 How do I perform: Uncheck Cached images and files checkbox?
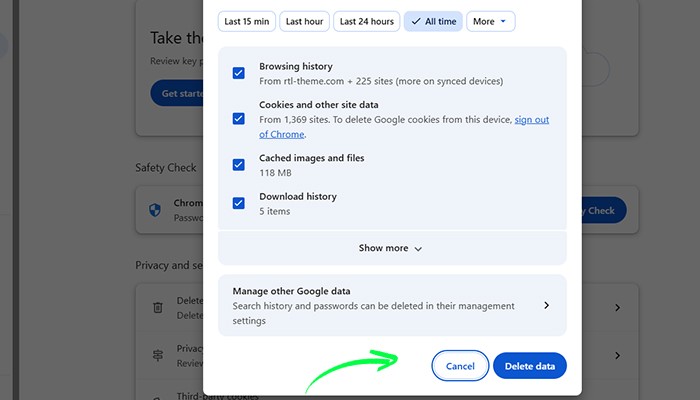pyautogui.click(x=239, y=165)
